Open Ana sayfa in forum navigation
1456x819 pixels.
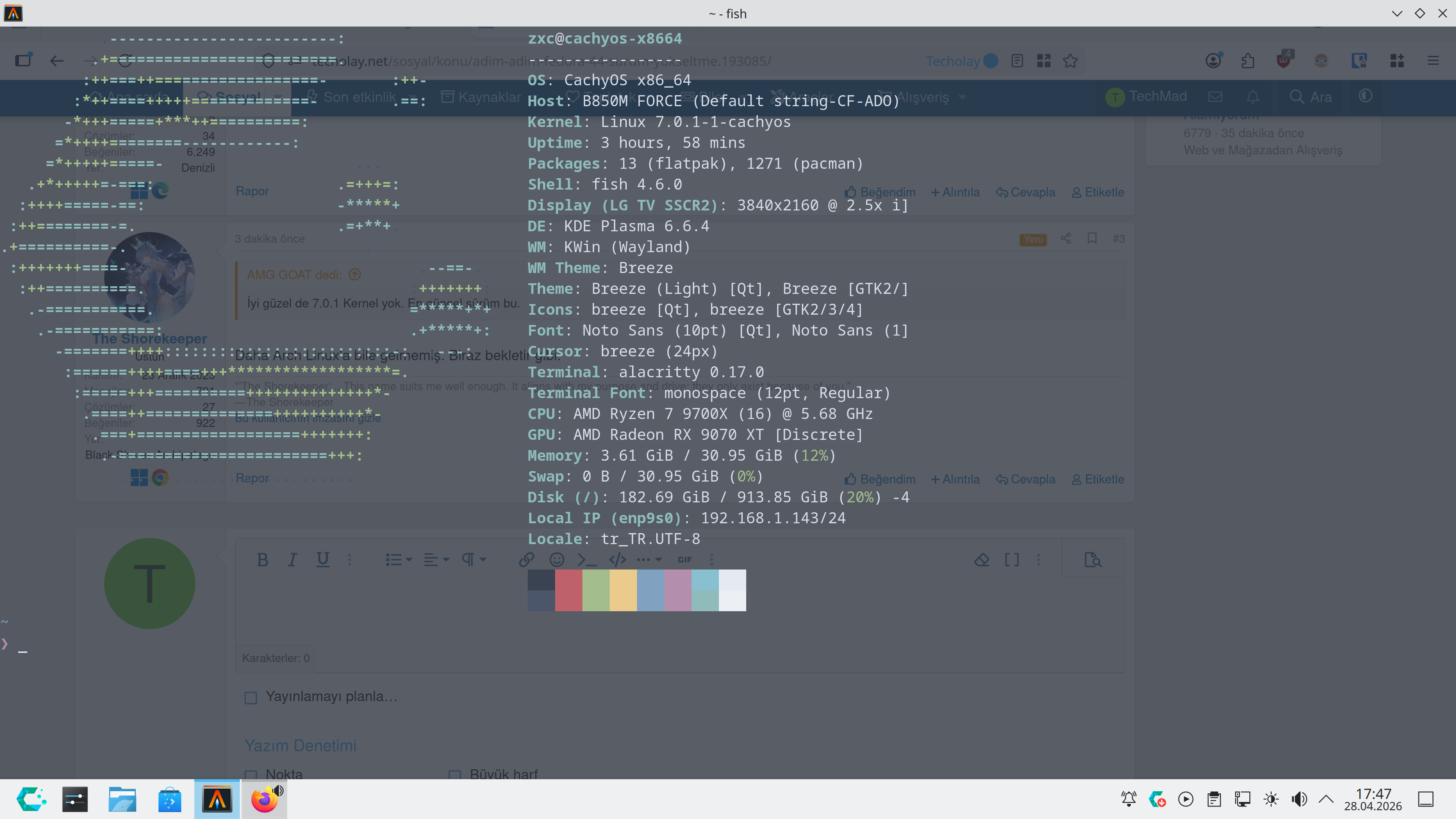[129, 97]
